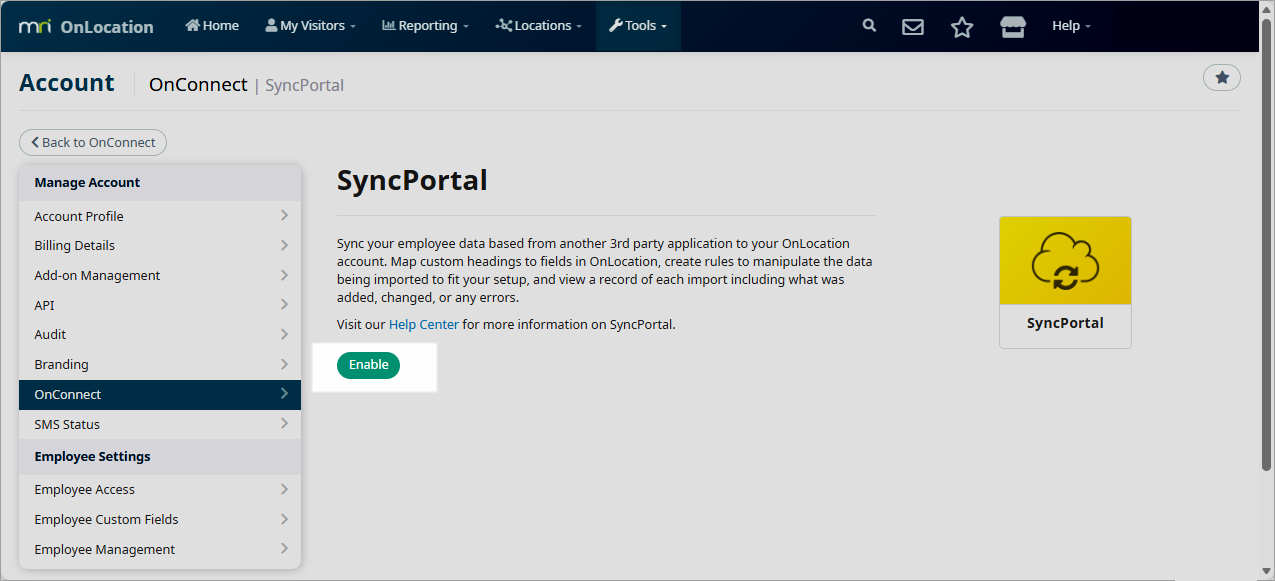This screenshot has width=1275, height=581.
Task: Open the Locations dropdown menu
Action: 538,26
